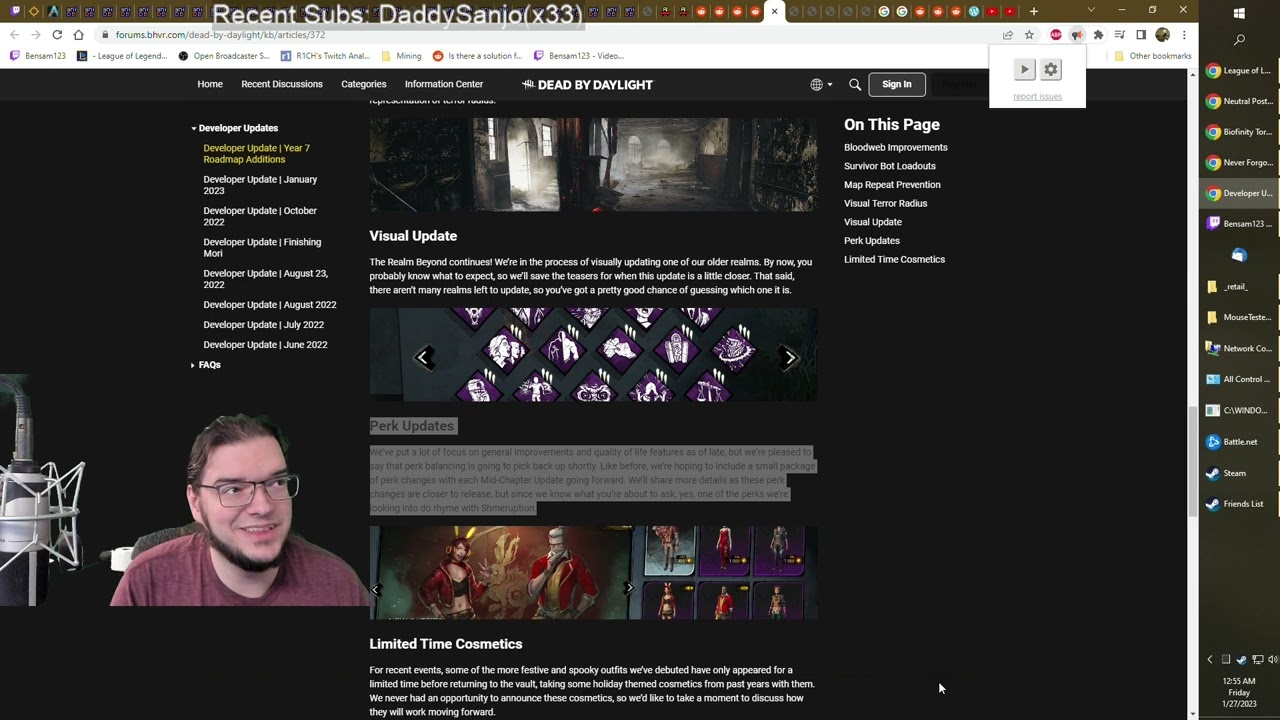1280x720 pixels.
Task: Jump to Visual Update in On This Page
Action: point(873,222)
